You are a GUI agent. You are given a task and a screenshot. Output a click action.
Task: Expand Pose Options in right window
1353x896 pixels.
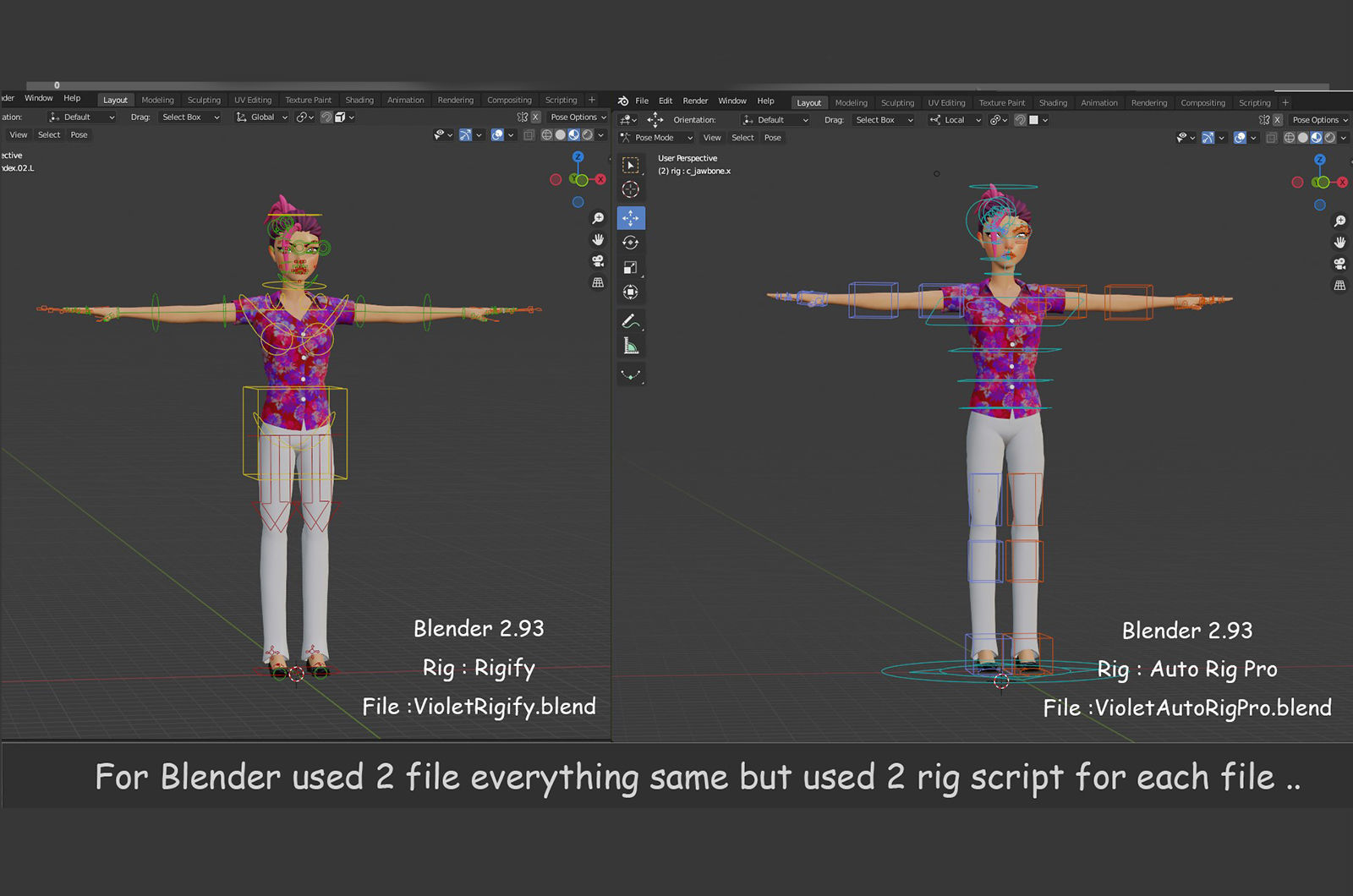[1320, 120]
